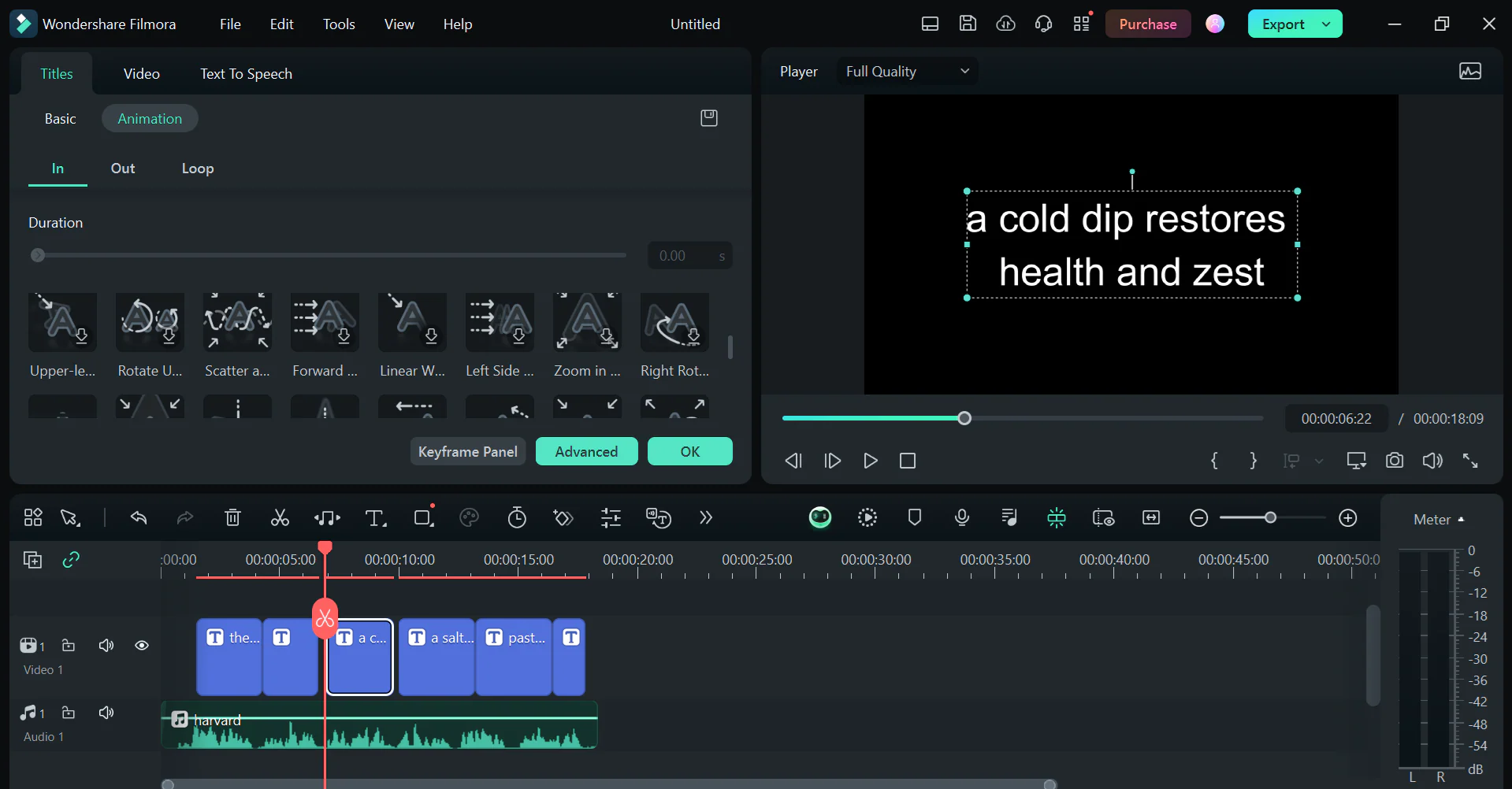The height and width of the screenshot is (789, 1512).
Task: Mute the Video 1 track speaker
Action: pyautogui.click(x=106, y=646)
